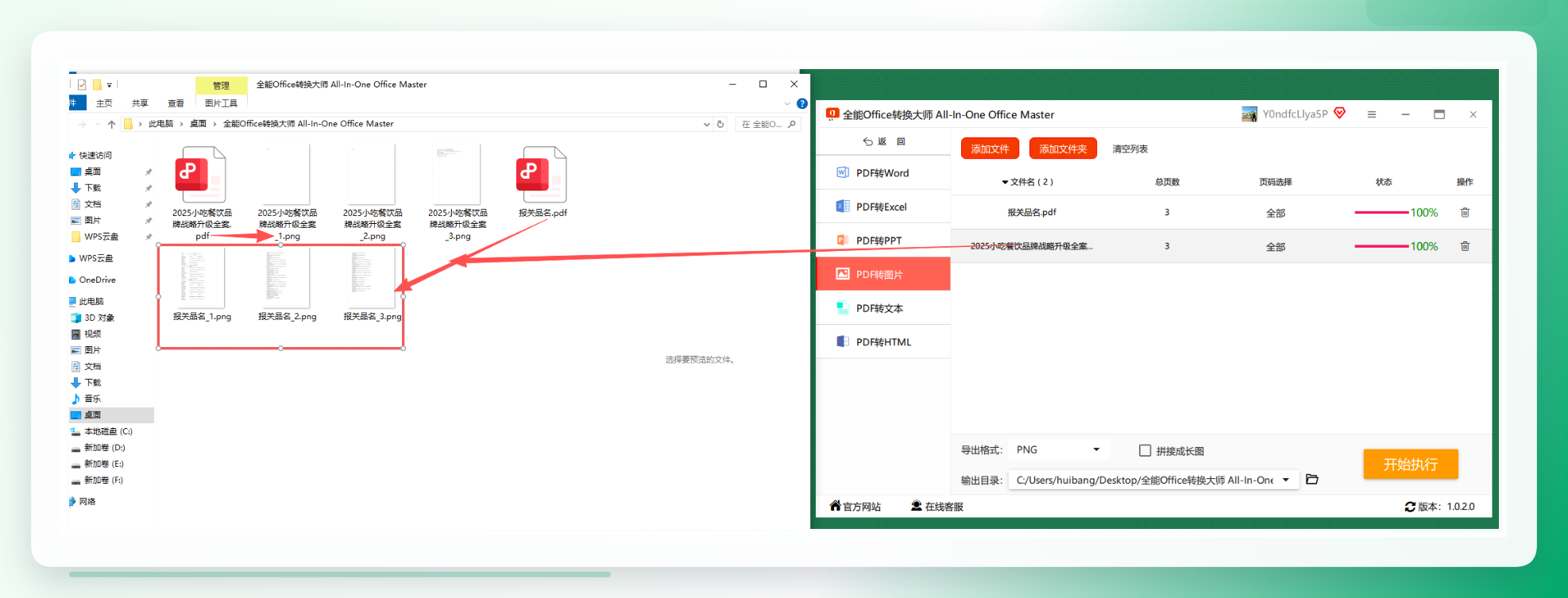Open the PDF转文本 converter

[x=882, y=308]
